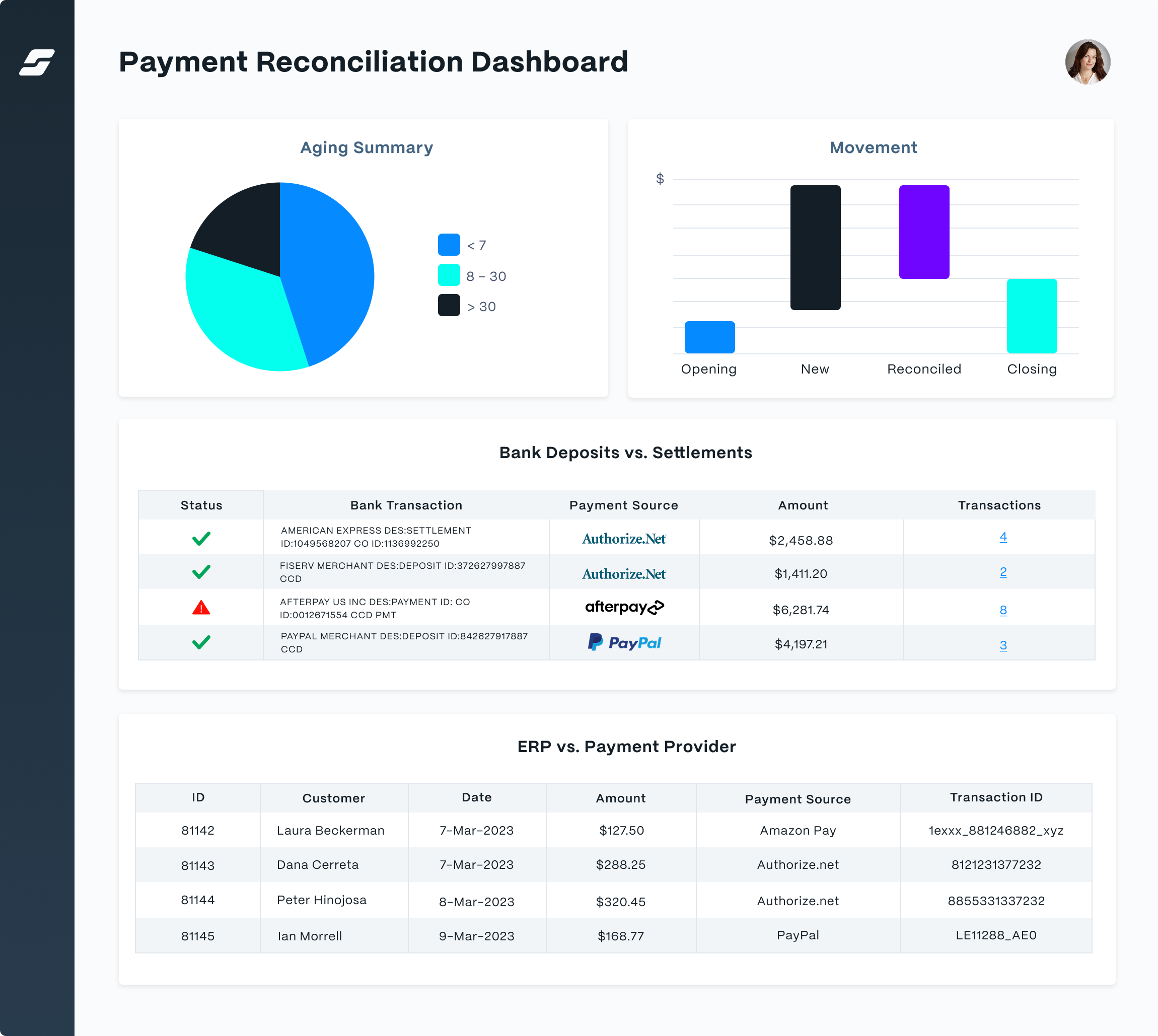Click the cyan '8 – 30' legend swatch
The image size is (1158, 1036).
449,275
